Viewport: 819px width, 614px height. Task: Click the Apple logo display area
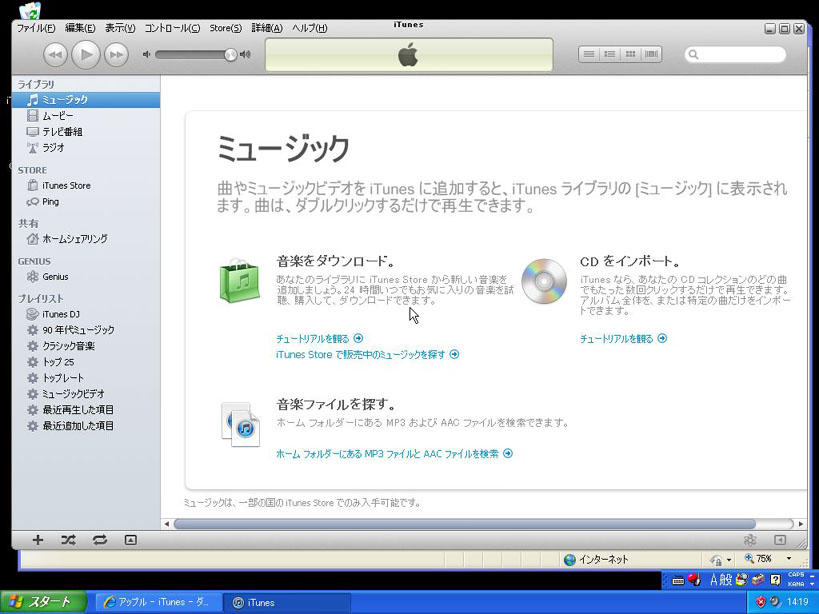click(x=409, y=54)
